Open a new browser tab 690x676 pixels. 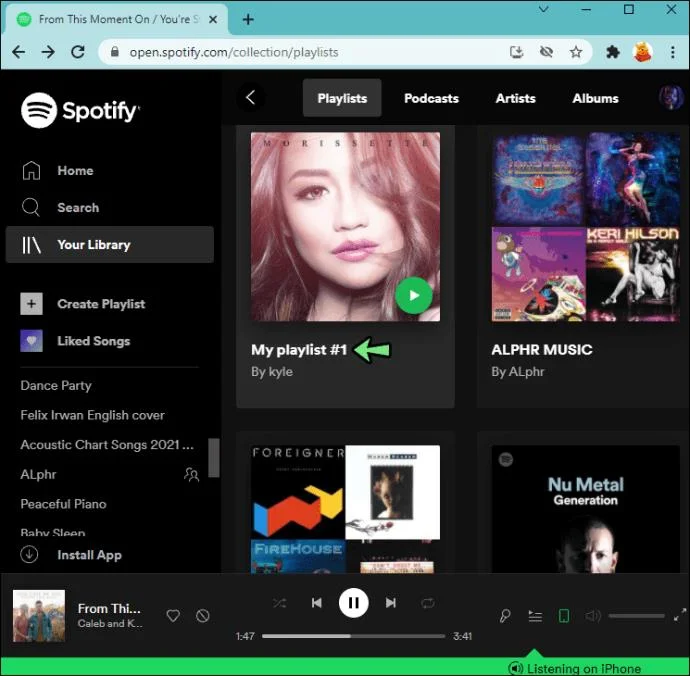click(x=248, y=19)
